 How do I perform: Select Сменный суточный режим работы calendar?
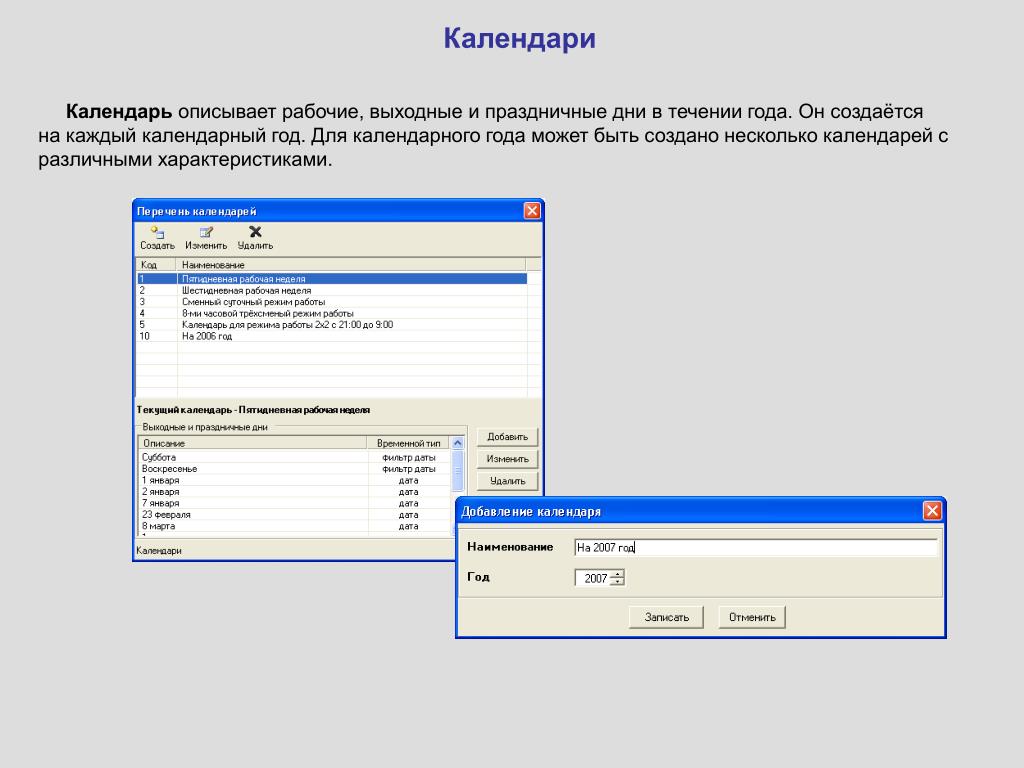[332, 302]
